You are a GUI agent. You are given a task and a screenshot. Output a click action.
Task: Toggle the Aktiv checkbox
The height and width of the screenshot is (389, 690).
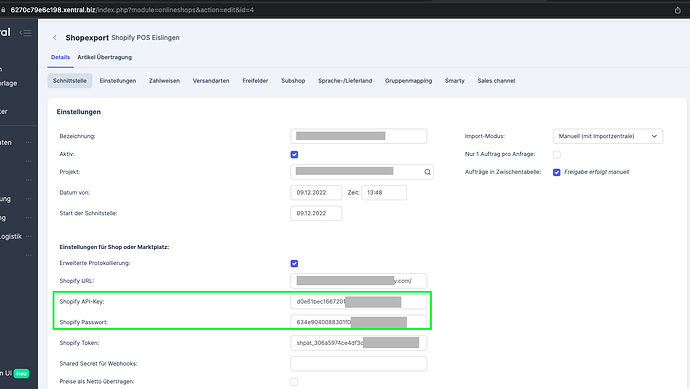point(294,154)
